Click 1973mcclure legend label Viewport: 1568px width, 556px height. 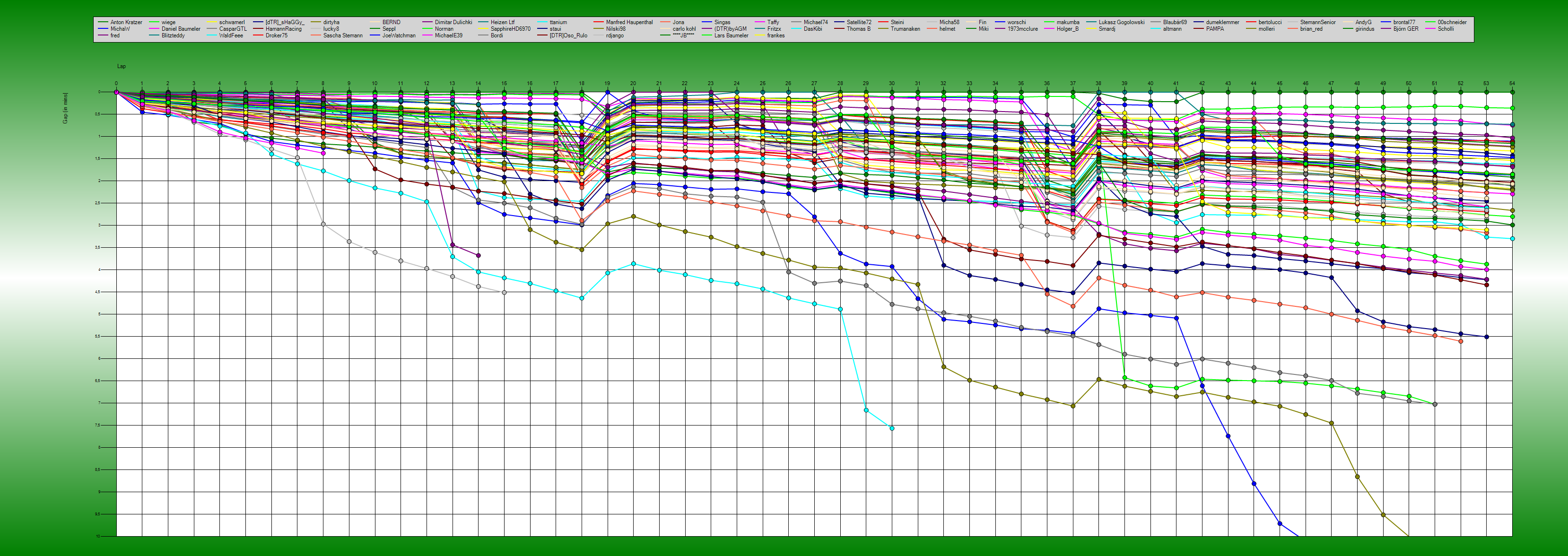coord(1023,29)
